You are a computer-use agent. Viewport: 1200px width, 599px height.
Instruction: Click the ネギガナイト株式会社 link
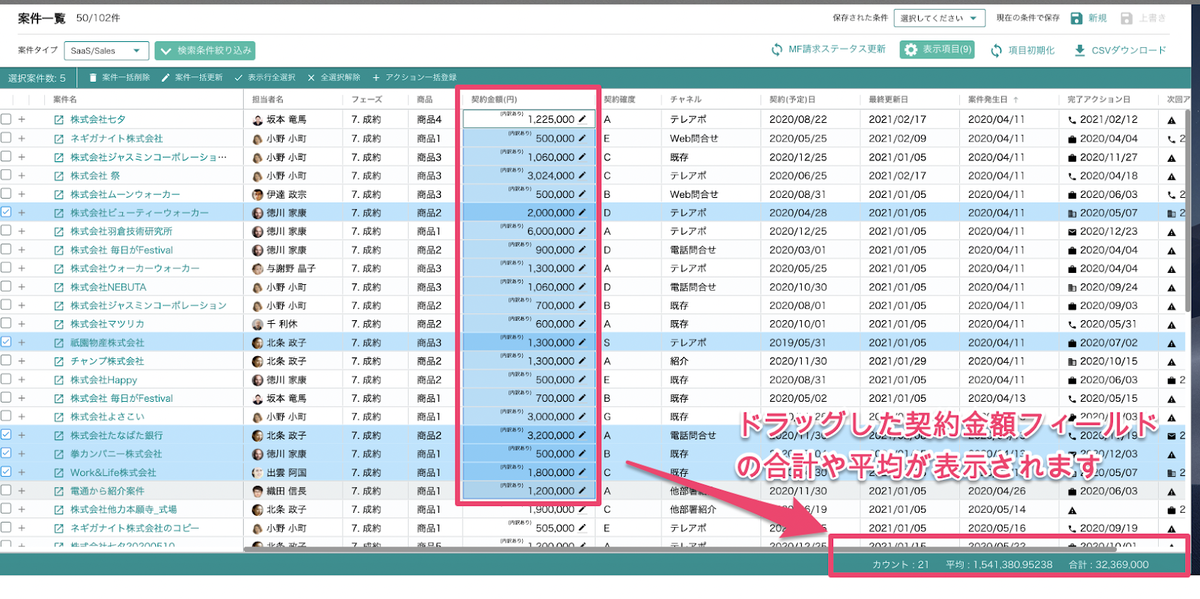(116, 138)
